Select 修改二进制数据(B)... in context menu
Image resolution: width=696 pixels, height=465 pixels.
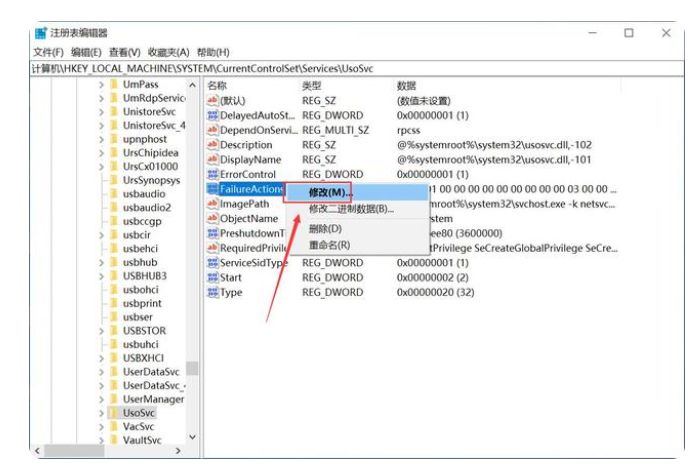coord(350,209)
